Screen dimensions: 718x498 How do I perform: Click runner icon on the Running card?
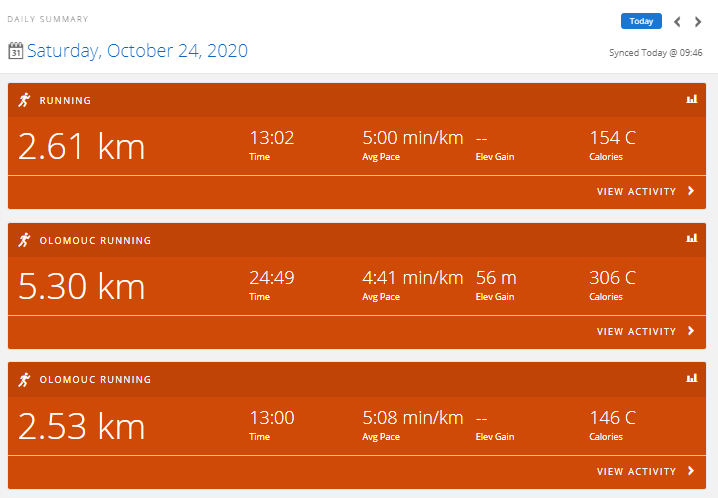point(24,100)
